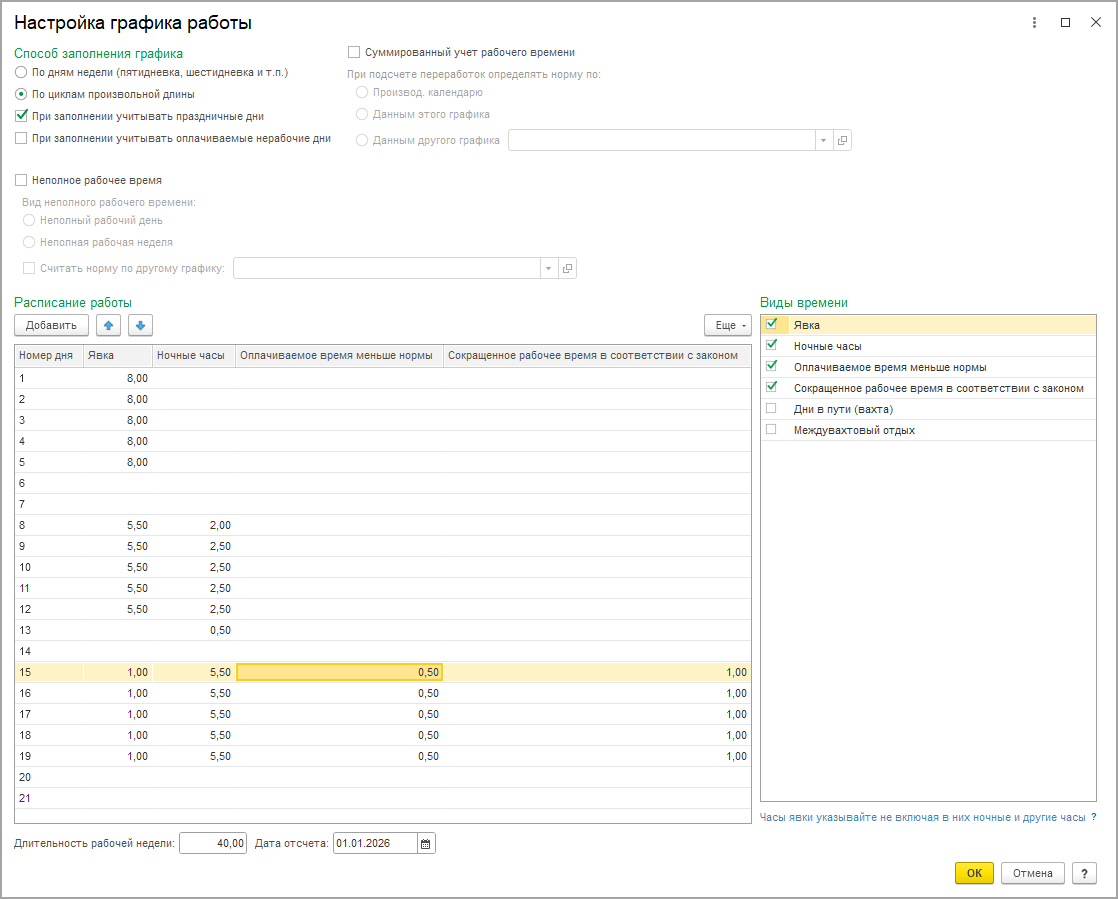This screenshot has height=899, width=1118.
Task: Click the help question mark button
Action: point(1084,873)
